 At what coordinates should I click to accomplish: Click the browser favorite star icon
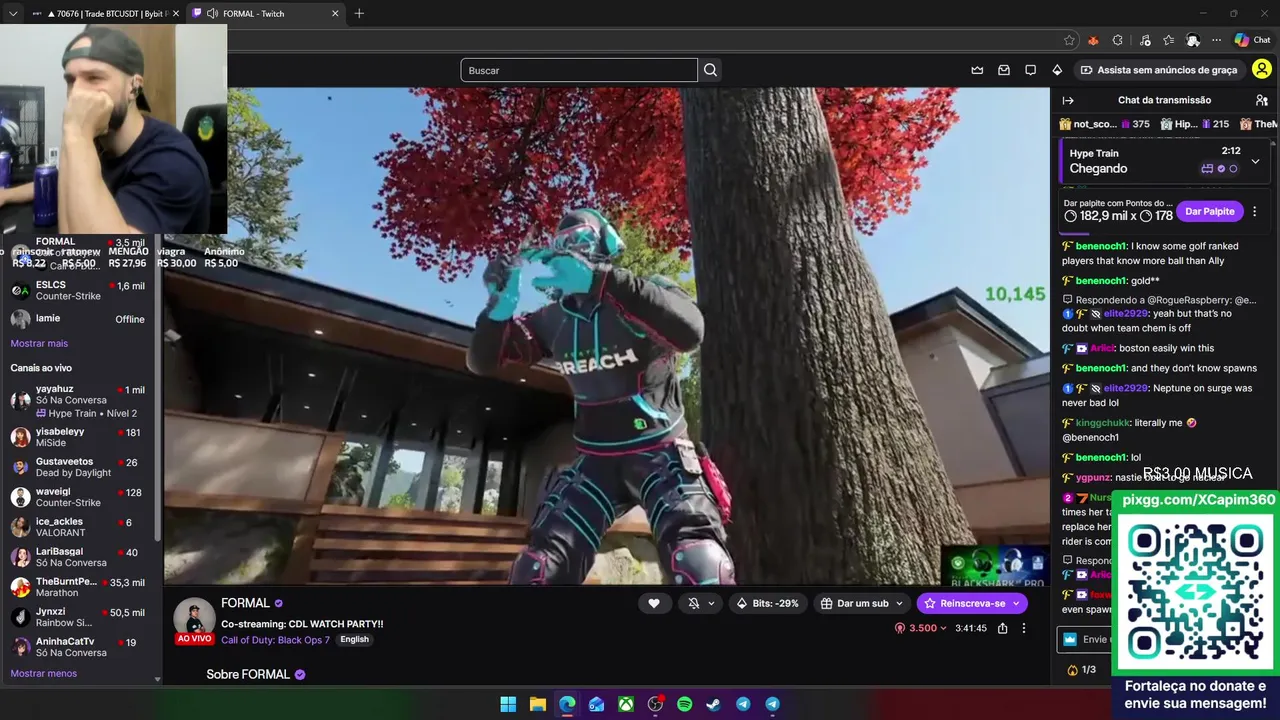click(x=1069, y=40)
